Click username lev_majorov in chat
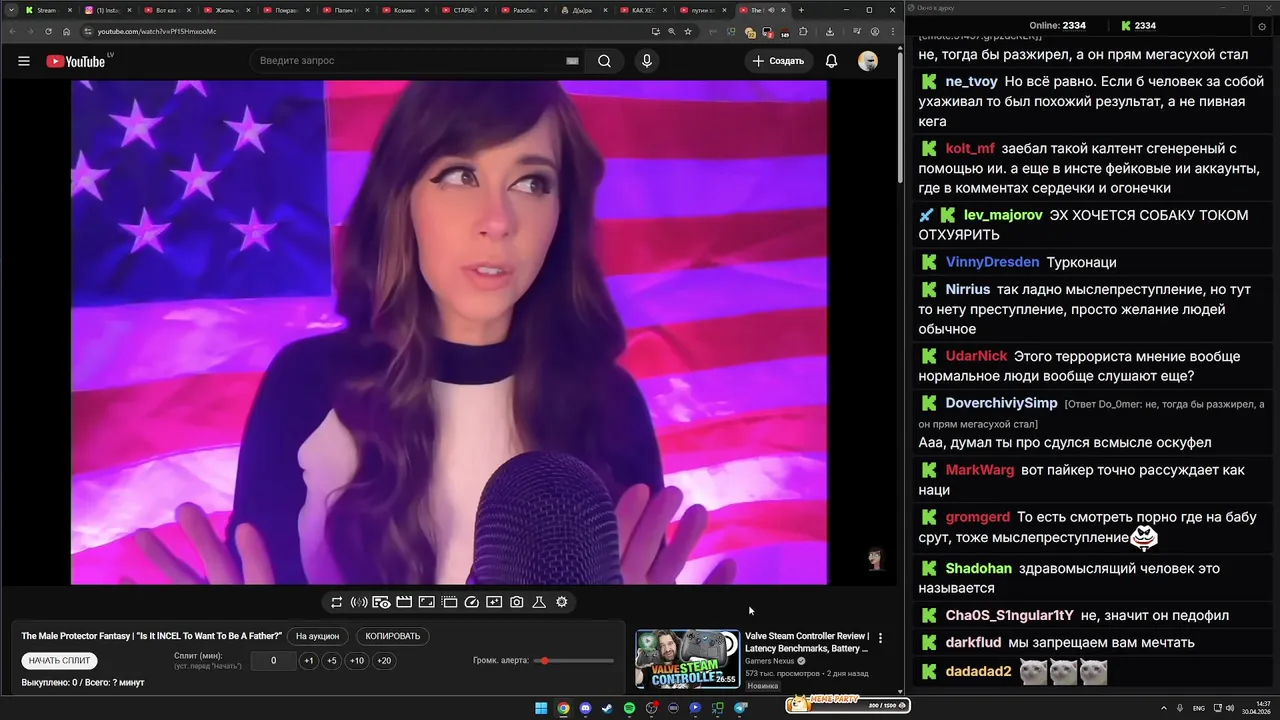This screenshot has width=1280, height=720. point(1003,215)
